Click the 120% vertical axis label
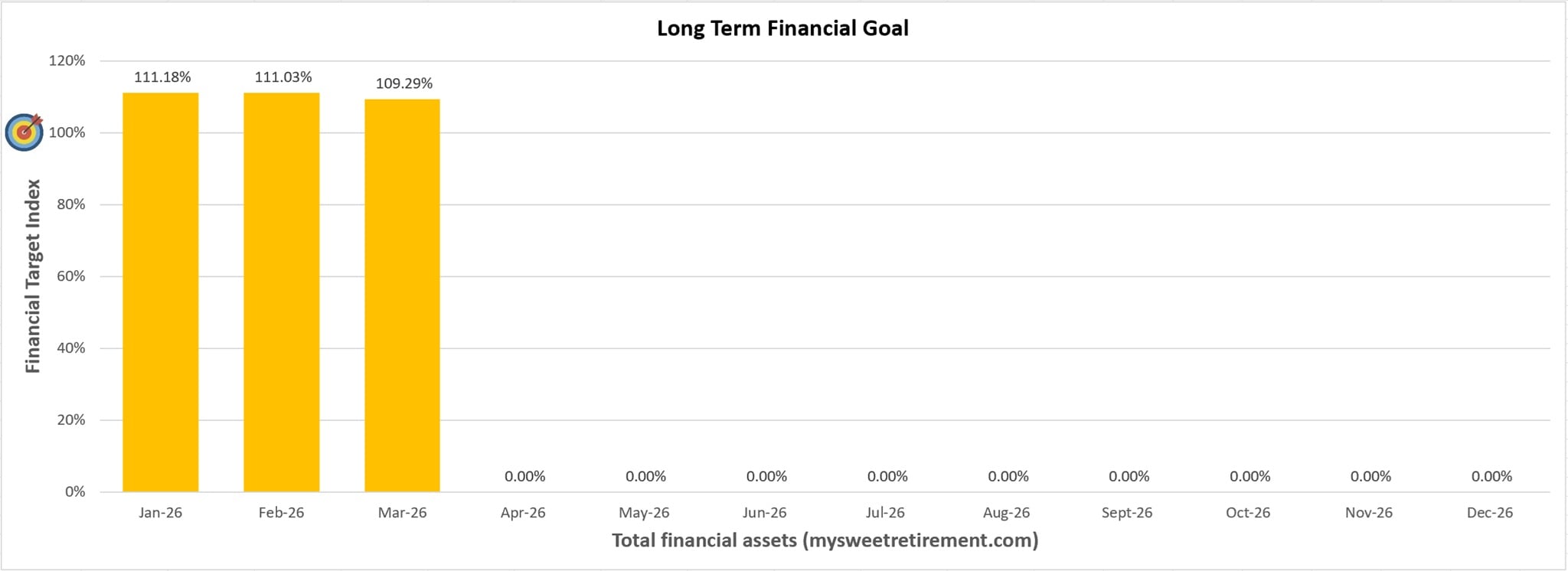Viewport: 1568px width, 571px height. (x=67, y=60)
